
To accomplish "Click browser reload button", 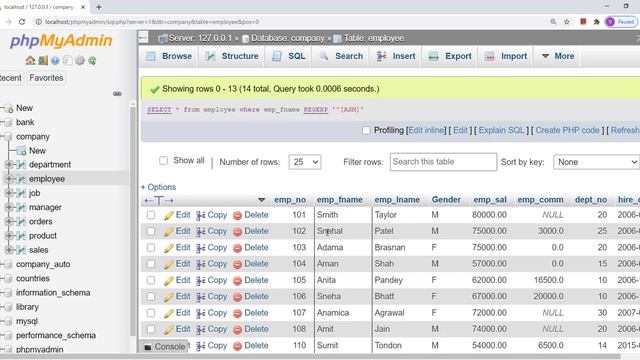I will (x=22, y=22).
